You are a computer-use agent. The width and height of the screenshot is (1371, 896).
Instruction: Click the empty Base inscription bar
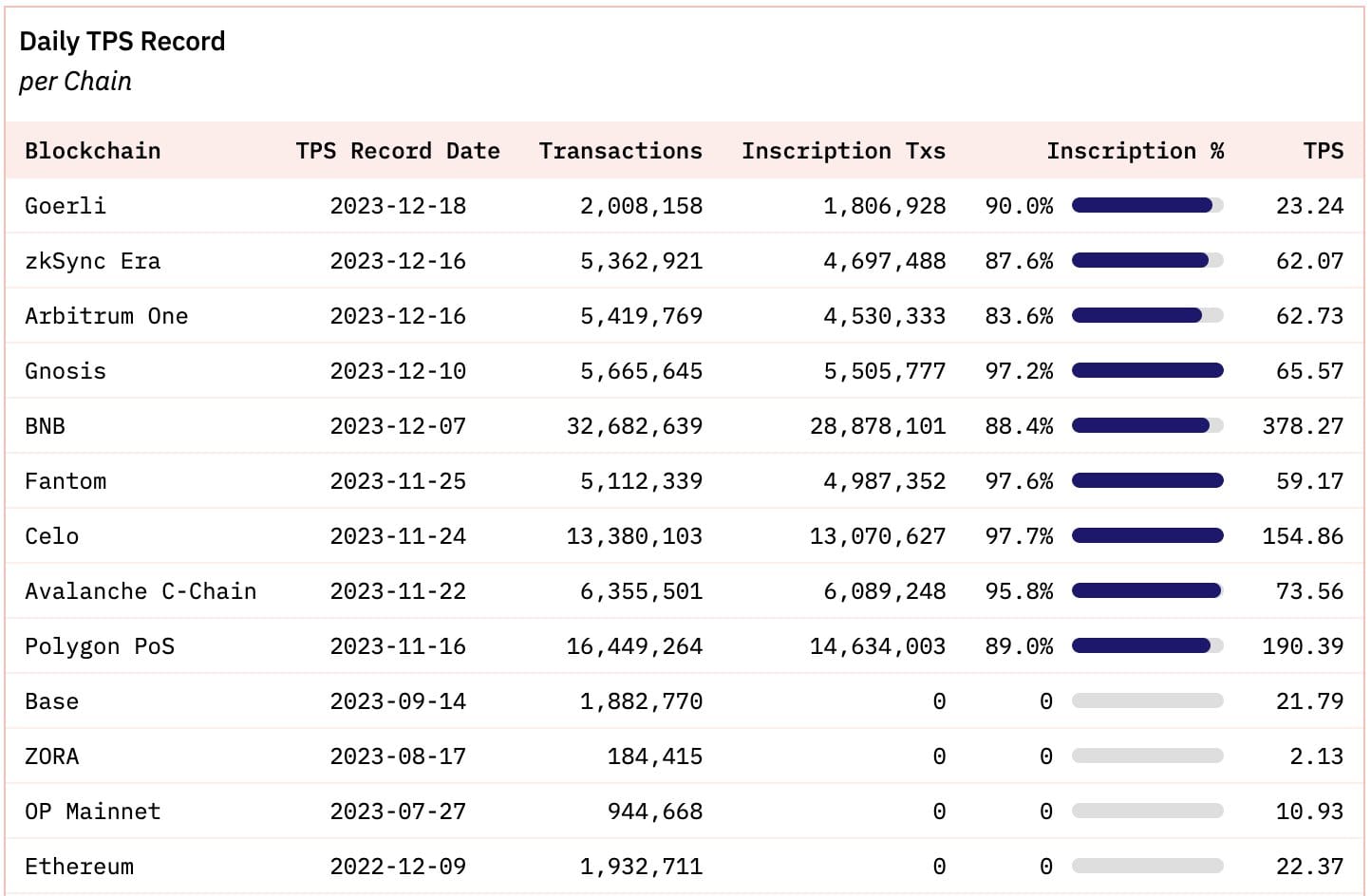[x=1147, y=701]
